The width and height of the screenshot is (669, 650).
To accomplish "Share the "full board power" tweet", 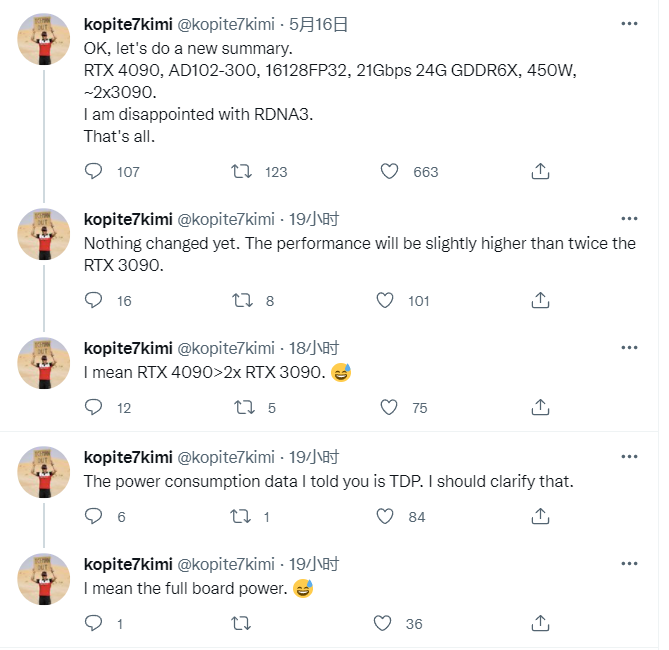I will click(540, 623).
